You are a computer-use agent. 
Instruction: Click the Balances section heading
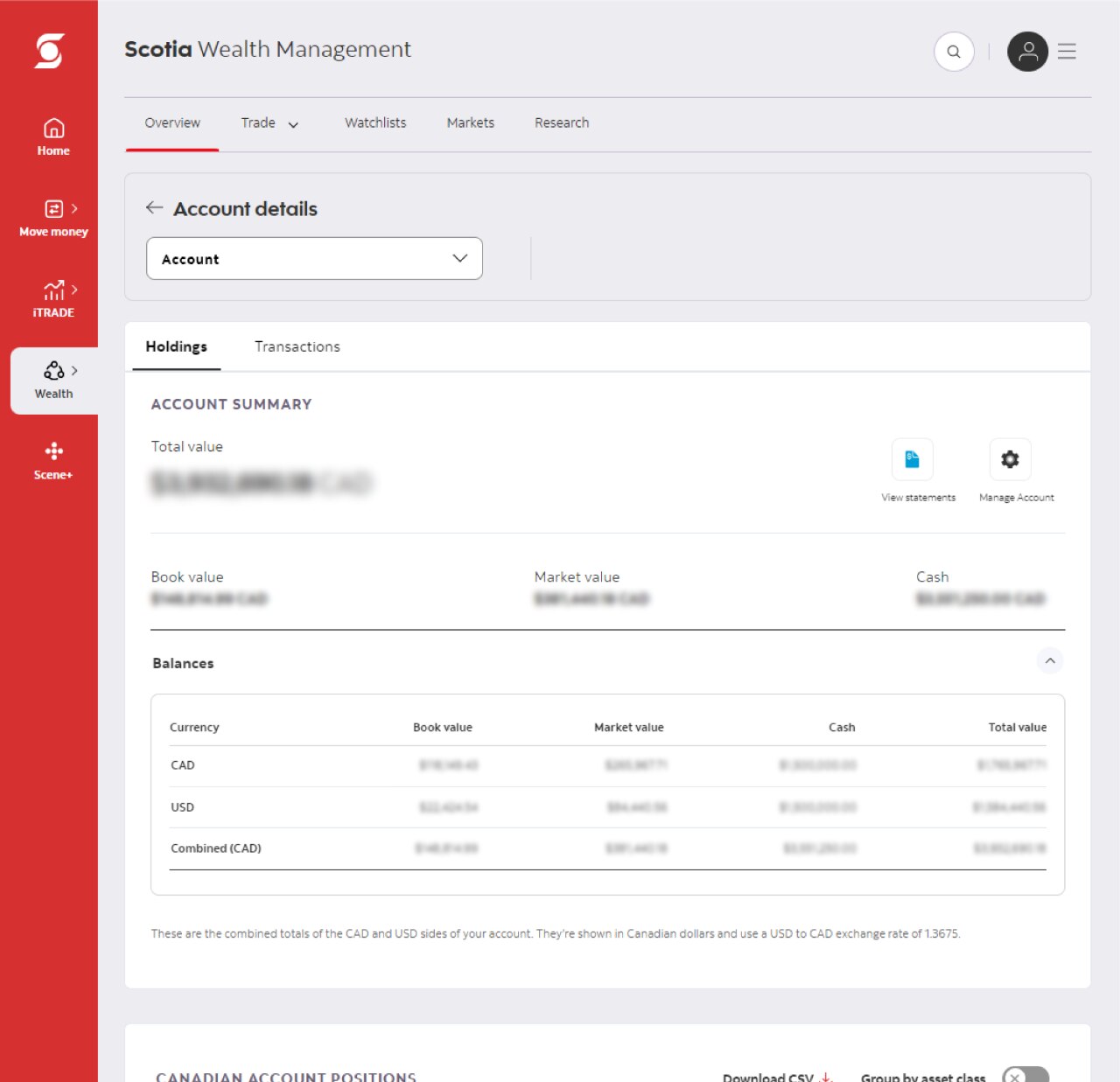coord(183,663)
